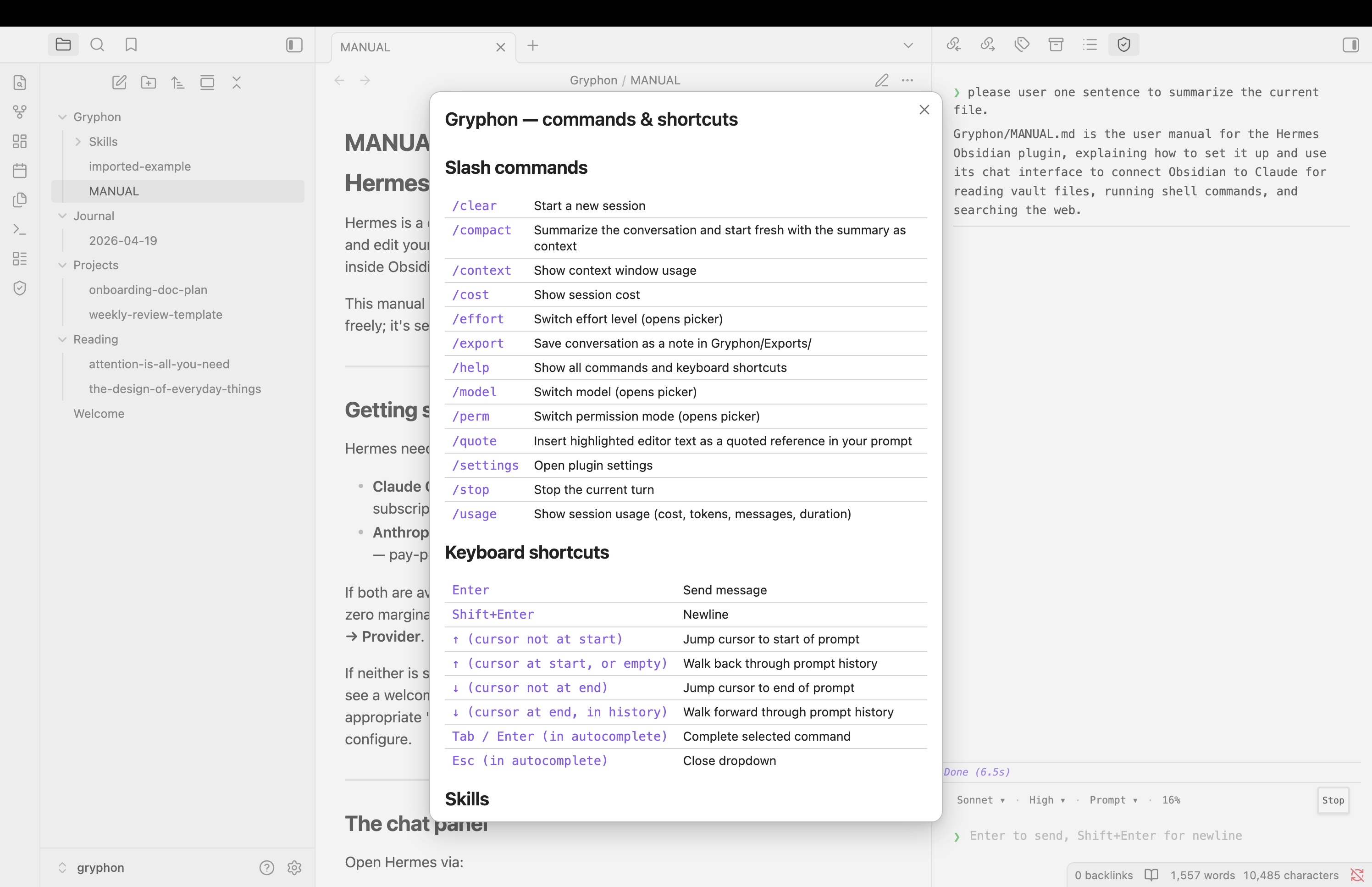Open the note's more options menu
1372x887 pixels.
907,81
